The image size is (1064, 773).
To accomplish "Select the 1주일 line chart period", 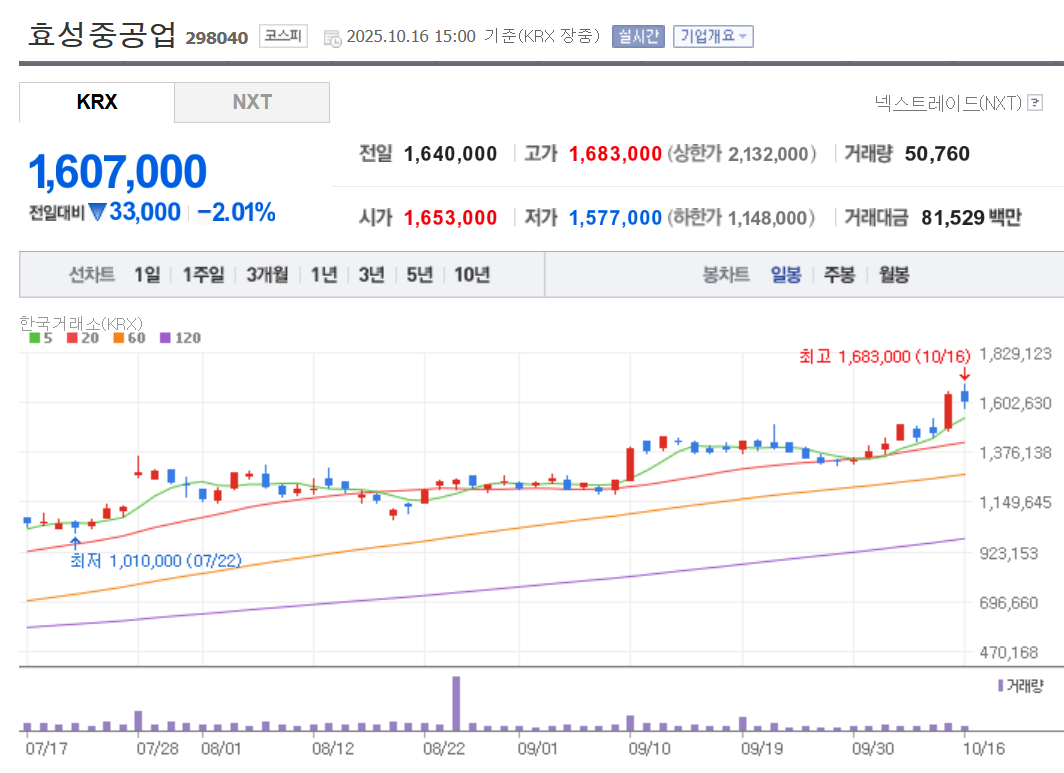I will pyautogui.click(x=204, y=275).
